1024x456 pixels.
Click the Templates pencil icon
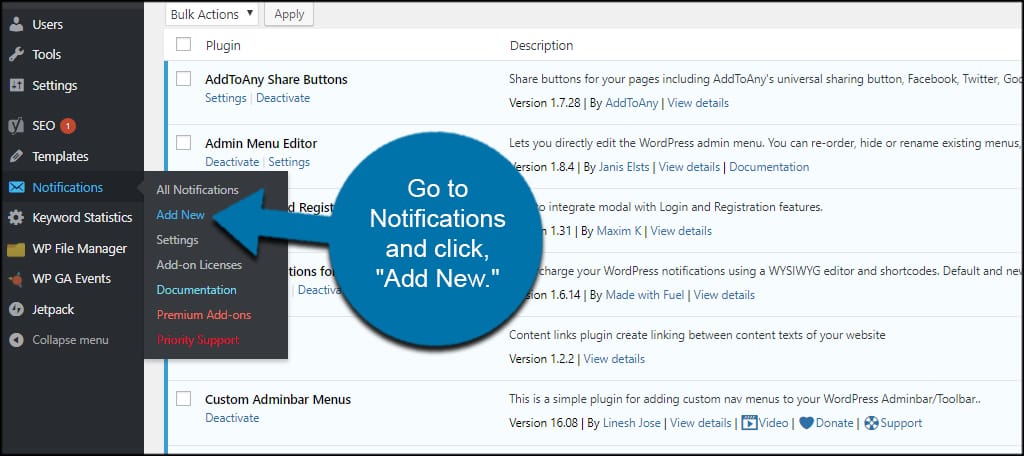(x=16, y=157)
